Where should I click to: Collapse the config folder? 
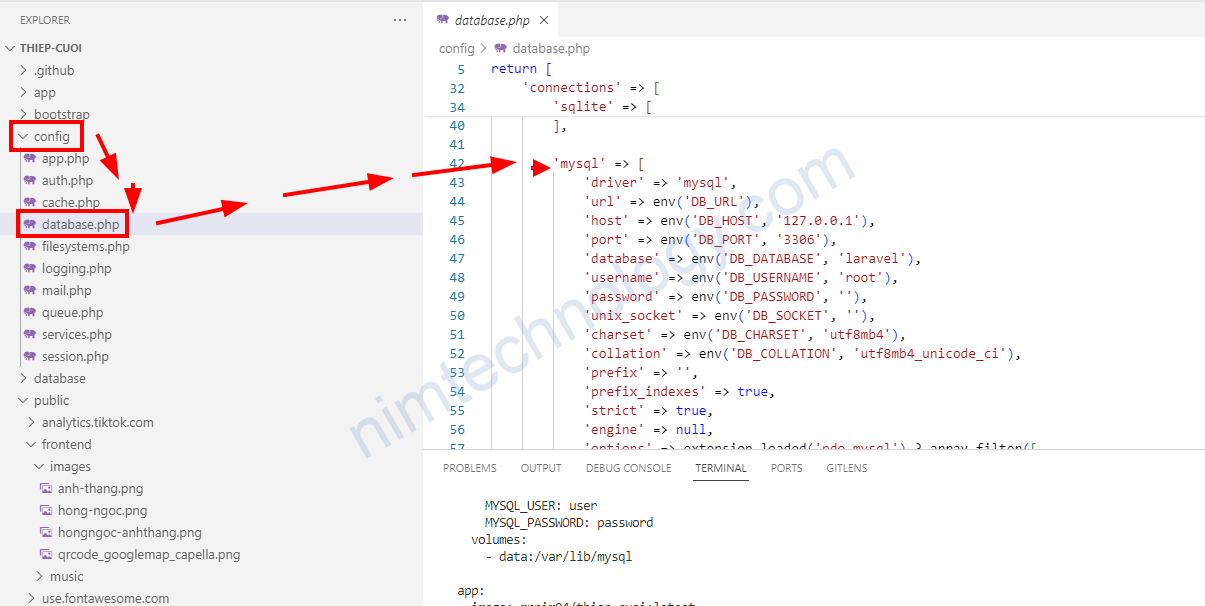pyautogui.click(x=23, y=137)
